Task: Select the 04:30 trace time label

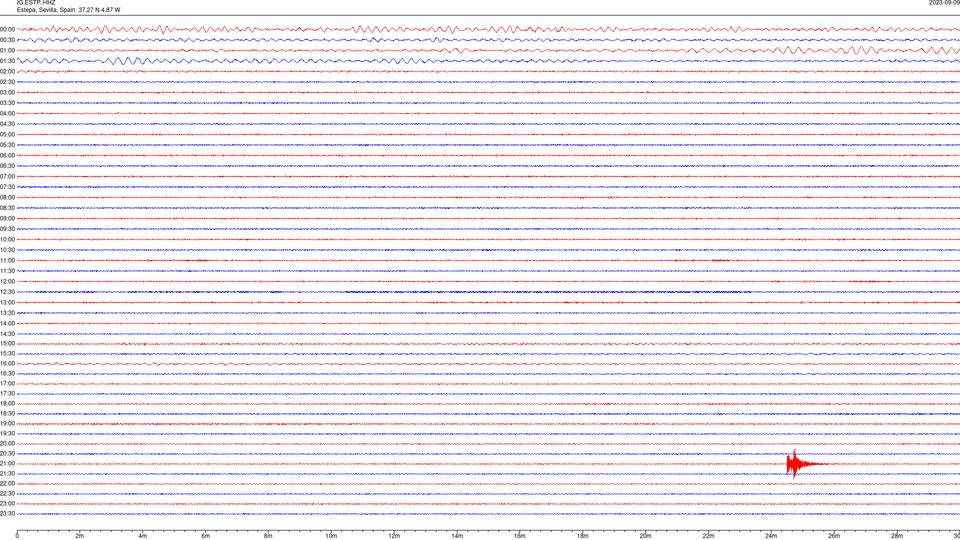Action: tap(7, 124)
